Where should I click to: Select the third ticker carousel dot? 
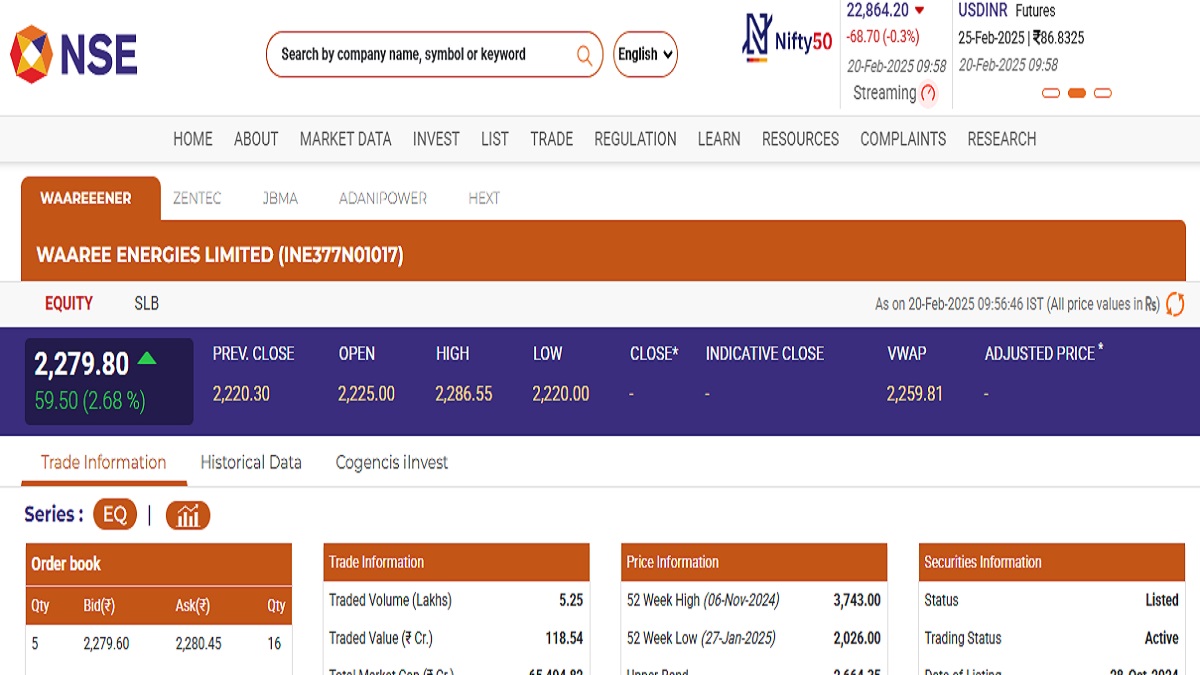click(1103, 93)
